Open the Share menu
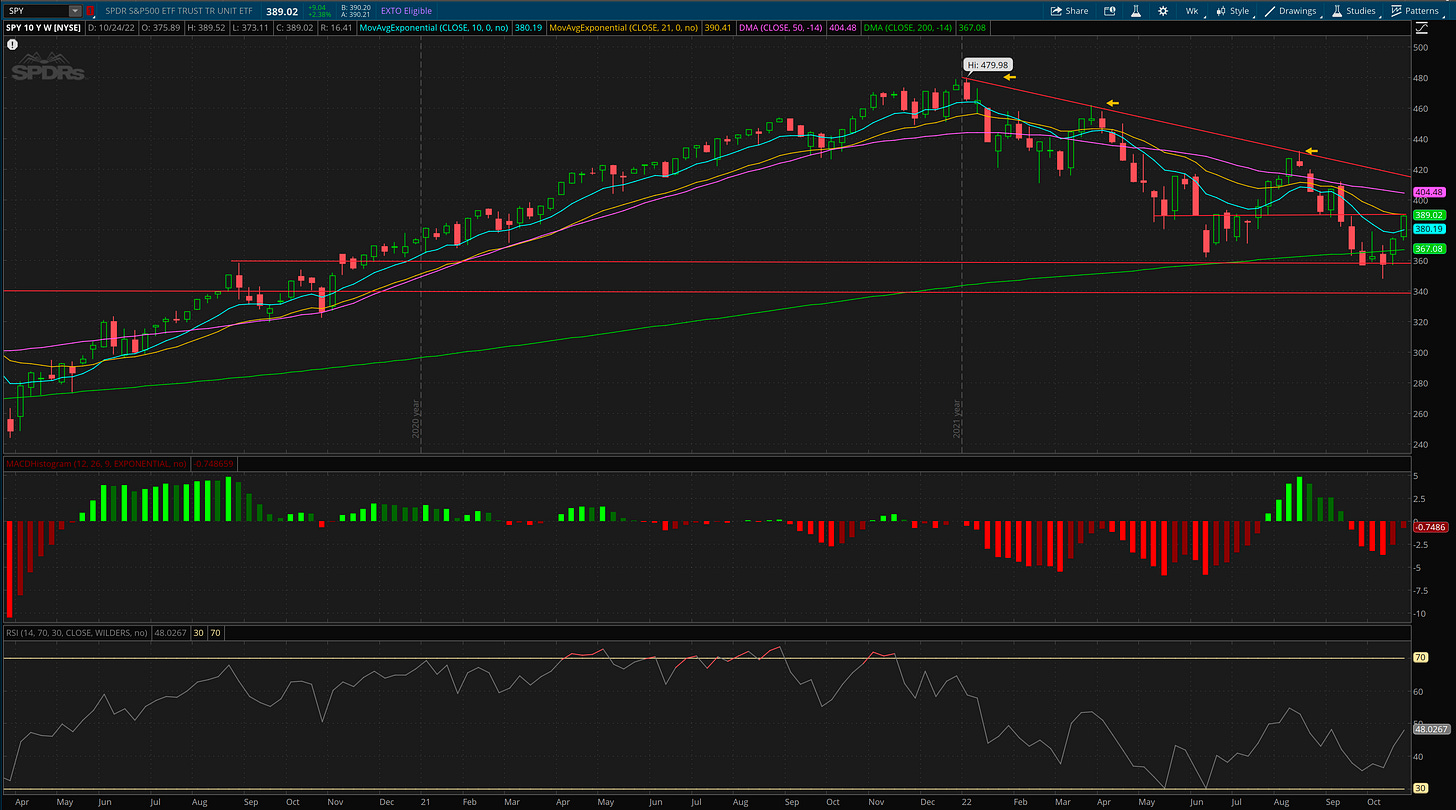The height and width of the screenshot is (810, 1456). [x=1069, y=11]
